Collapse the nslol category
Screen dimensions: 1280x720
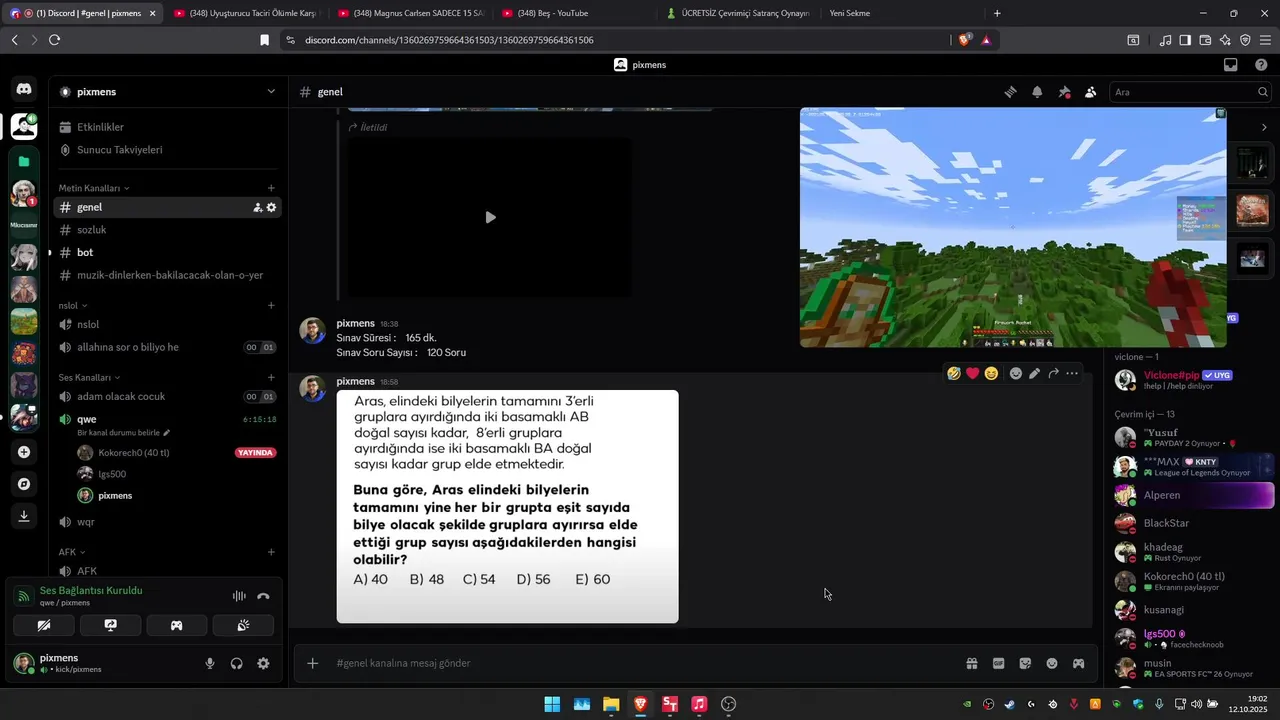(73, 306)
